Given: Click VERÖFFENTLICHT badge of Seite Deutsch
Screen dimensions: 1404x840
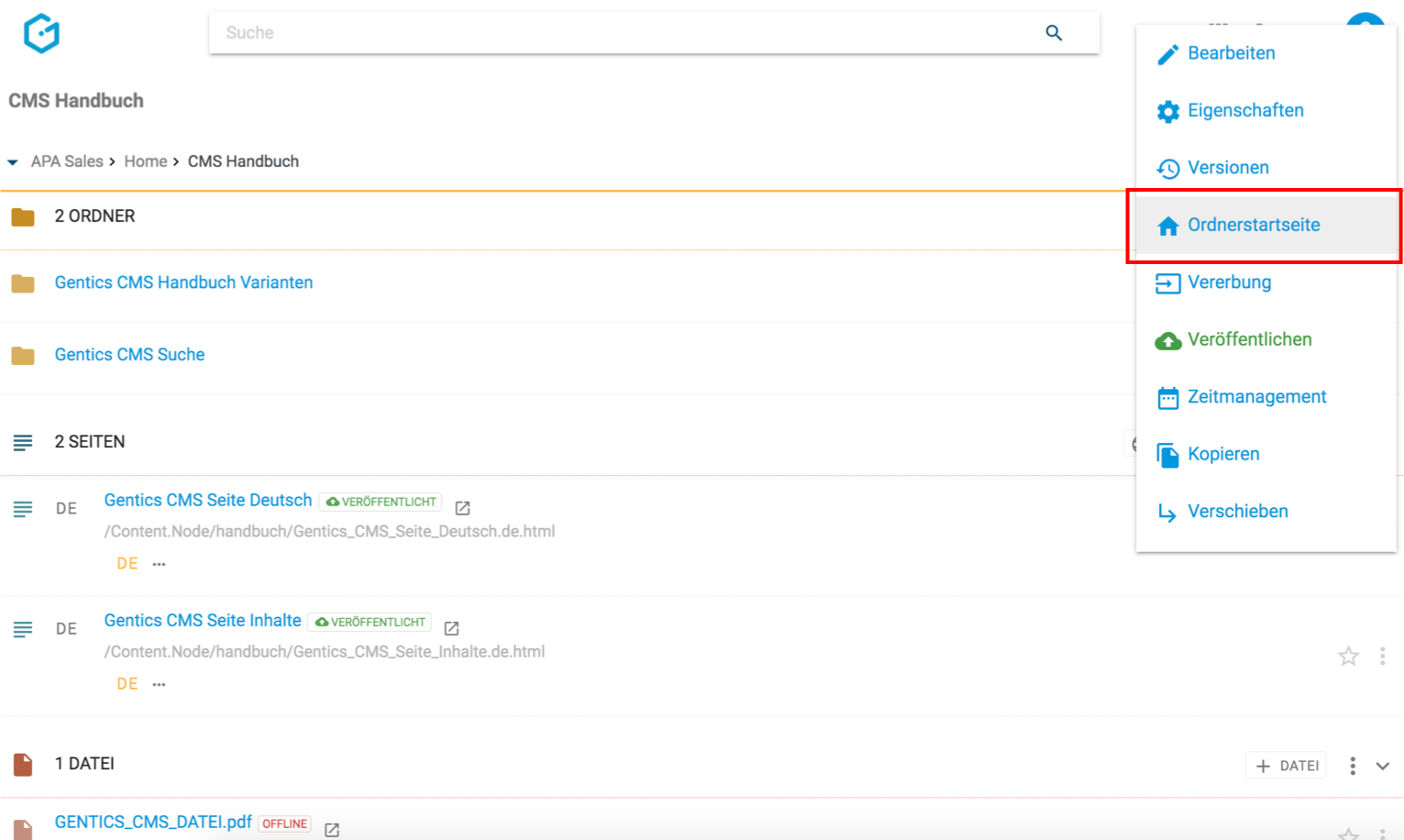Looking at the screenshot, I should 381,502.
